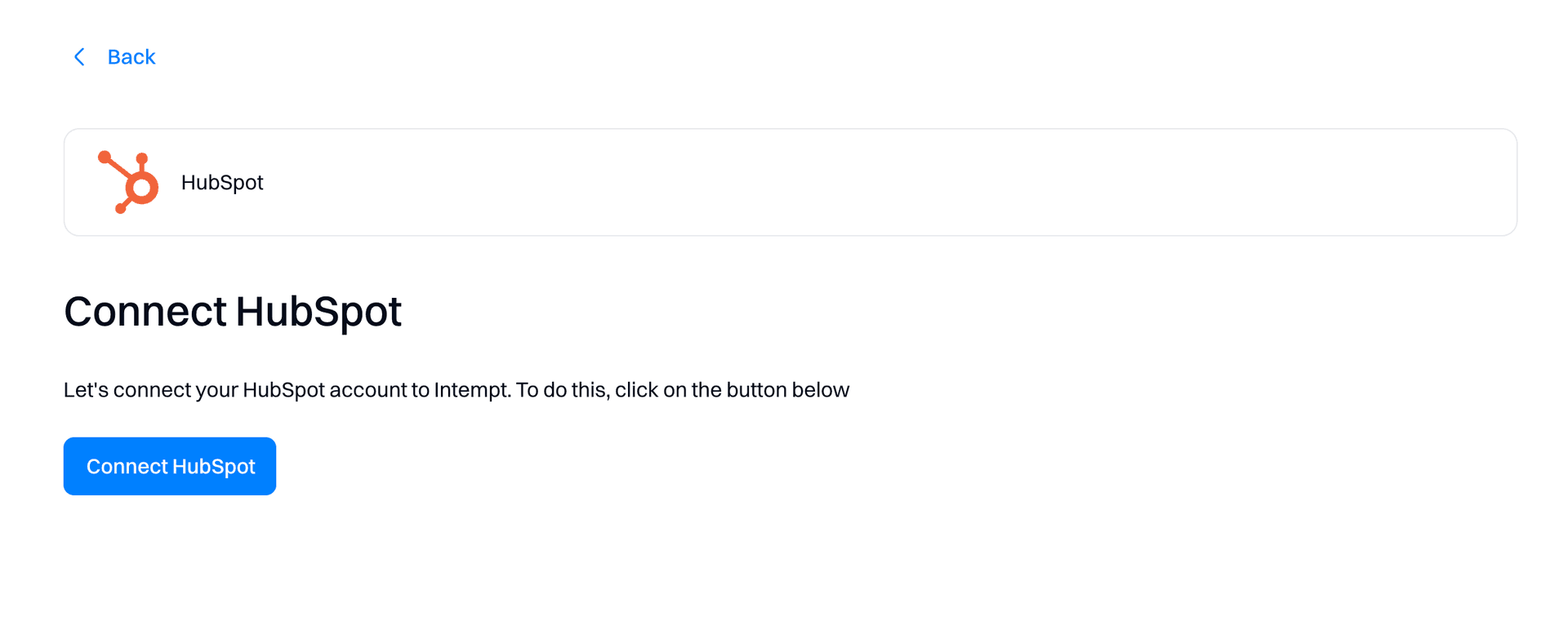Return to previous page via left chevron
Screen dimensions: 1568x630
point(79,57)
